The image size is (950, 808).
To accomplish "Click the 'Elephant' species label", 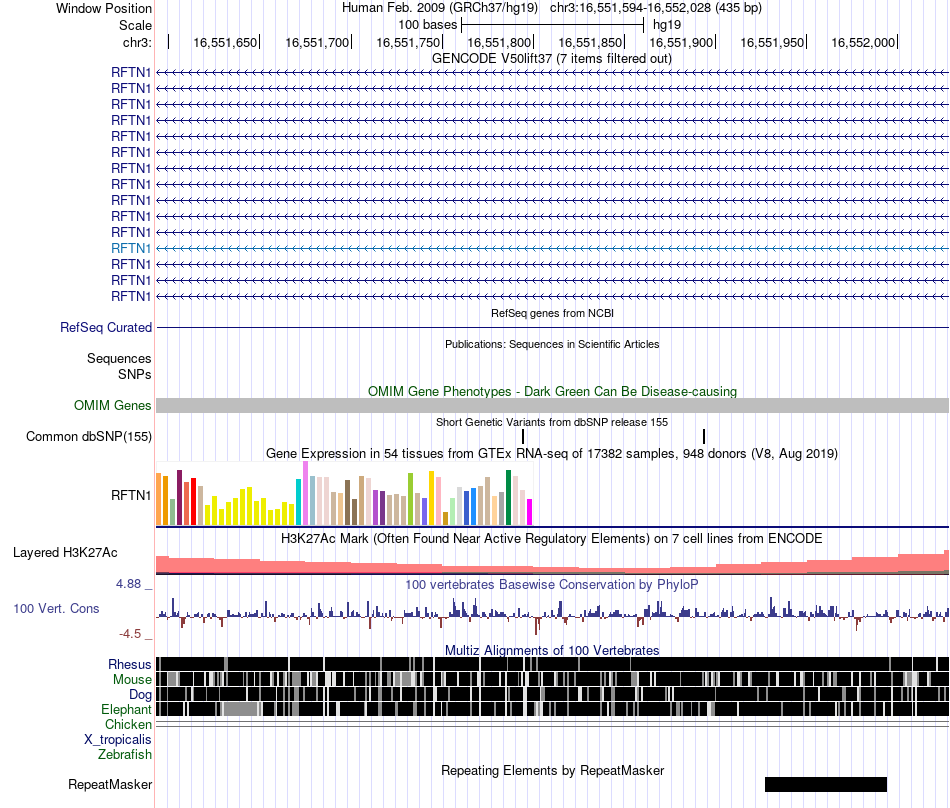I will 126,709.
